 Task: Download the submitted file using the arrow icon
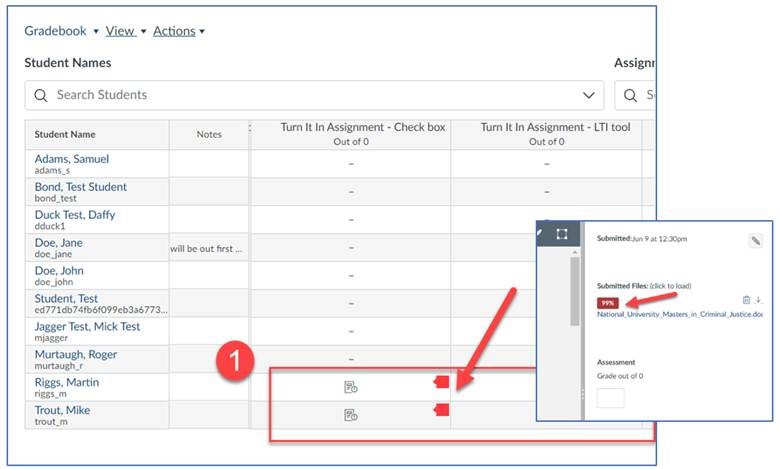(758, 300)
